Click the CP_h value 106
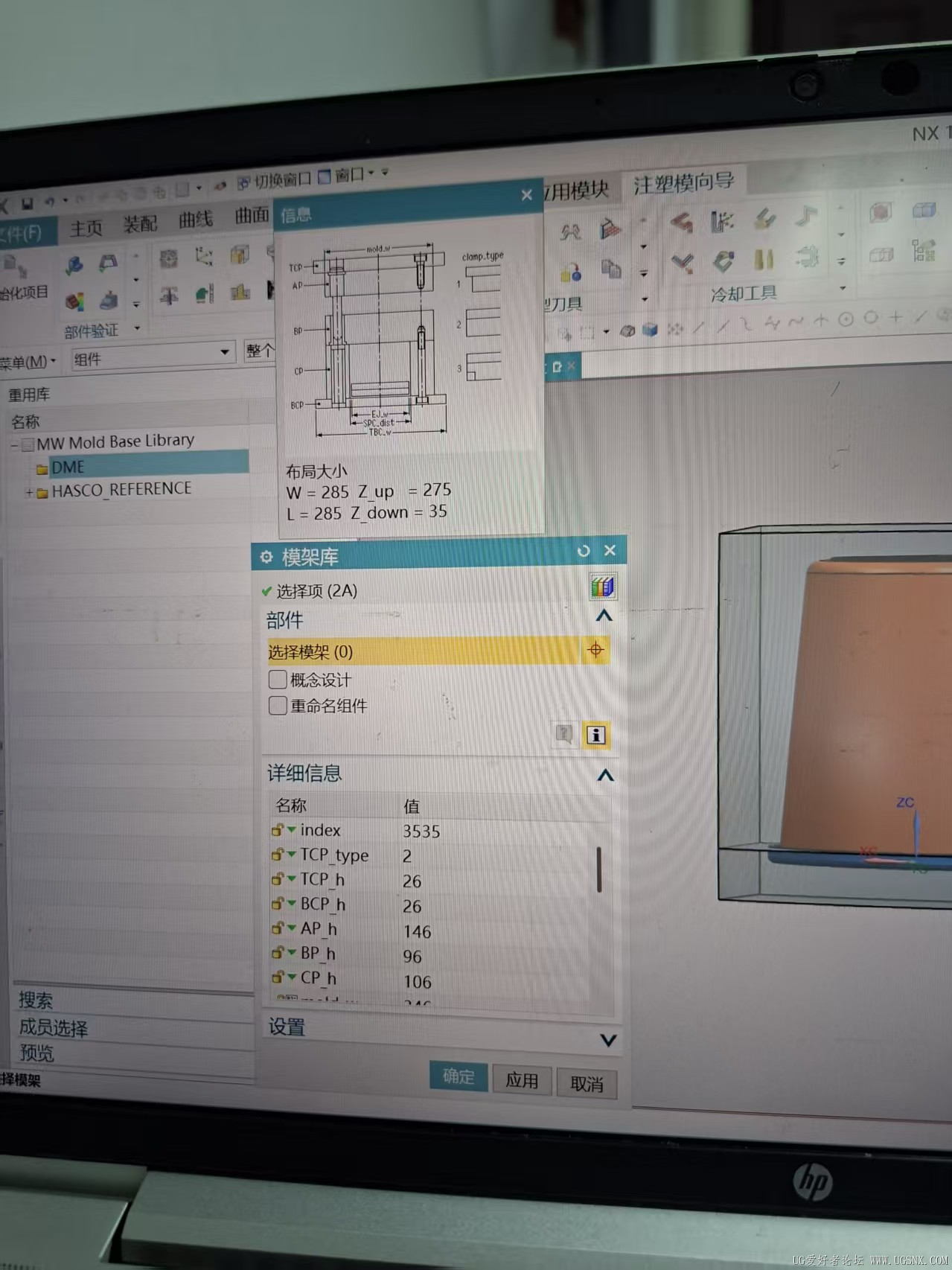952x1270 pixels. tap(417, 982)
